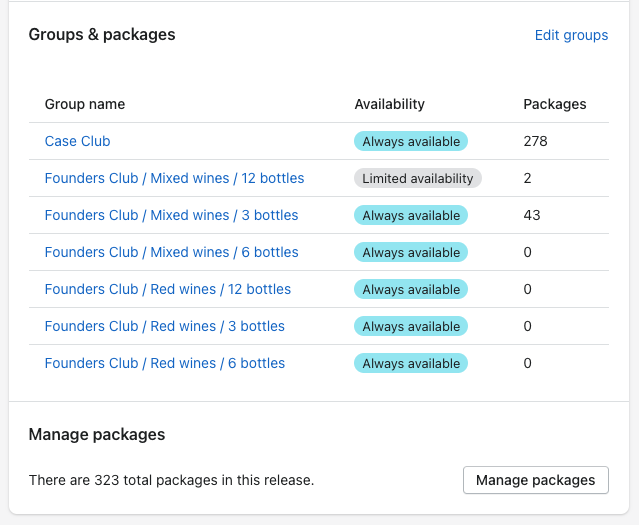This screenshot has width=639, height=525.
Task: Open the Case Club group
Action: 77,141
